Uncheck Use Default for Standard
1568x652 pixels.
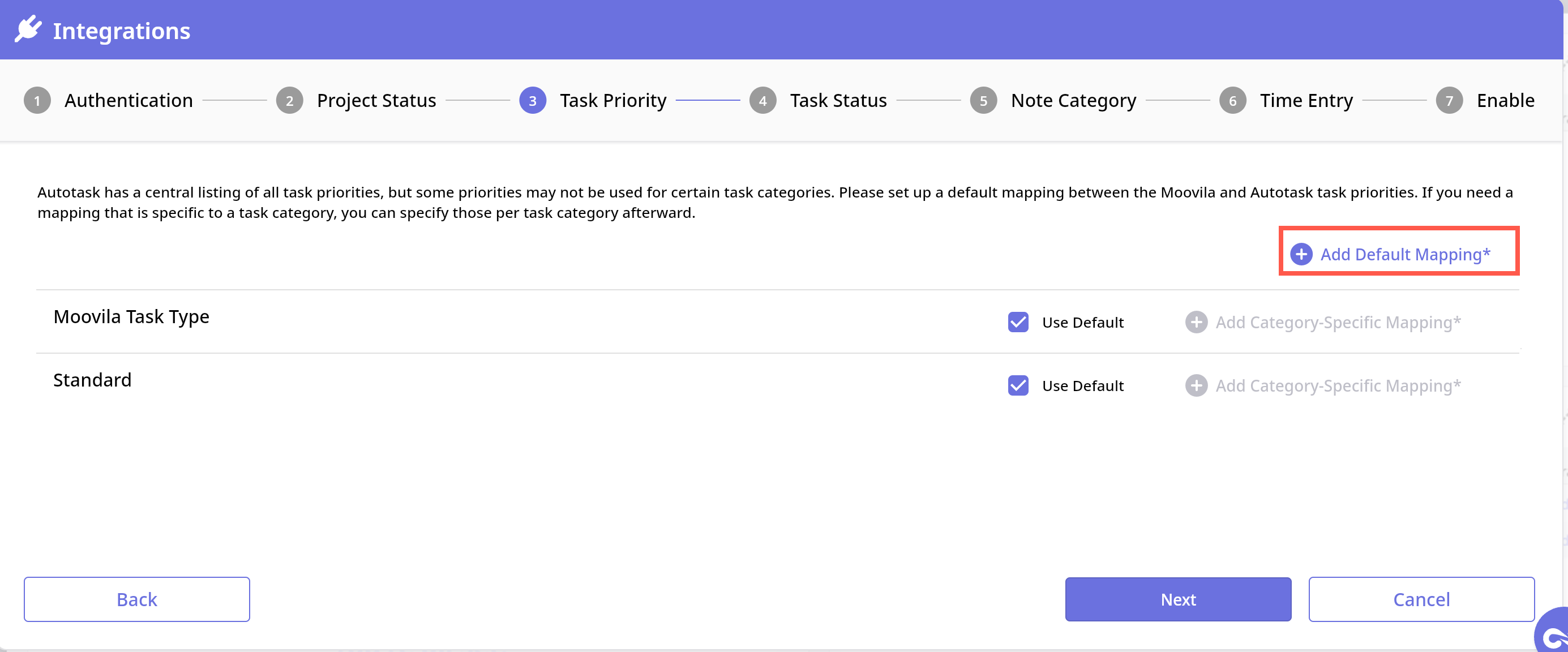(x=1018, y=385)
